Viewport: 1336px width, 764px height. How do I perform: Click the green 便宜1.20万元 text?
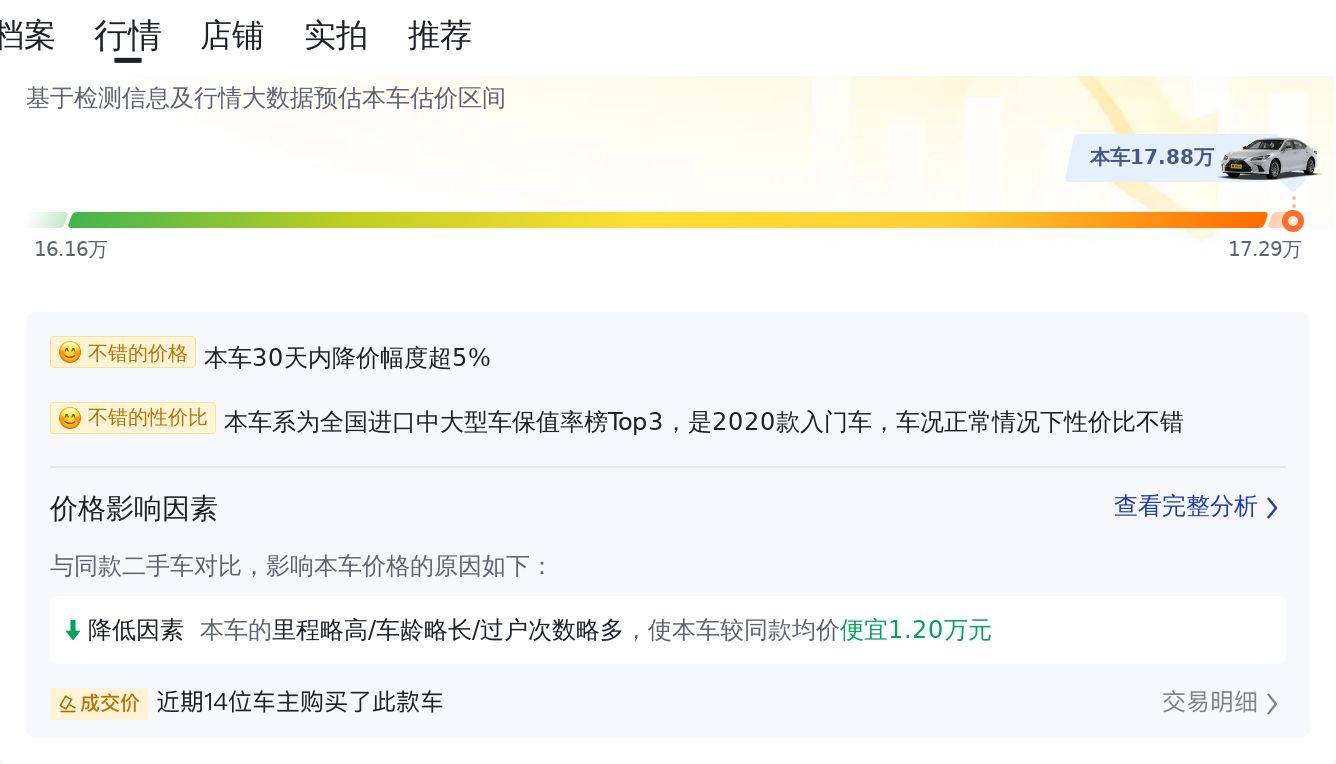[915, 630]
